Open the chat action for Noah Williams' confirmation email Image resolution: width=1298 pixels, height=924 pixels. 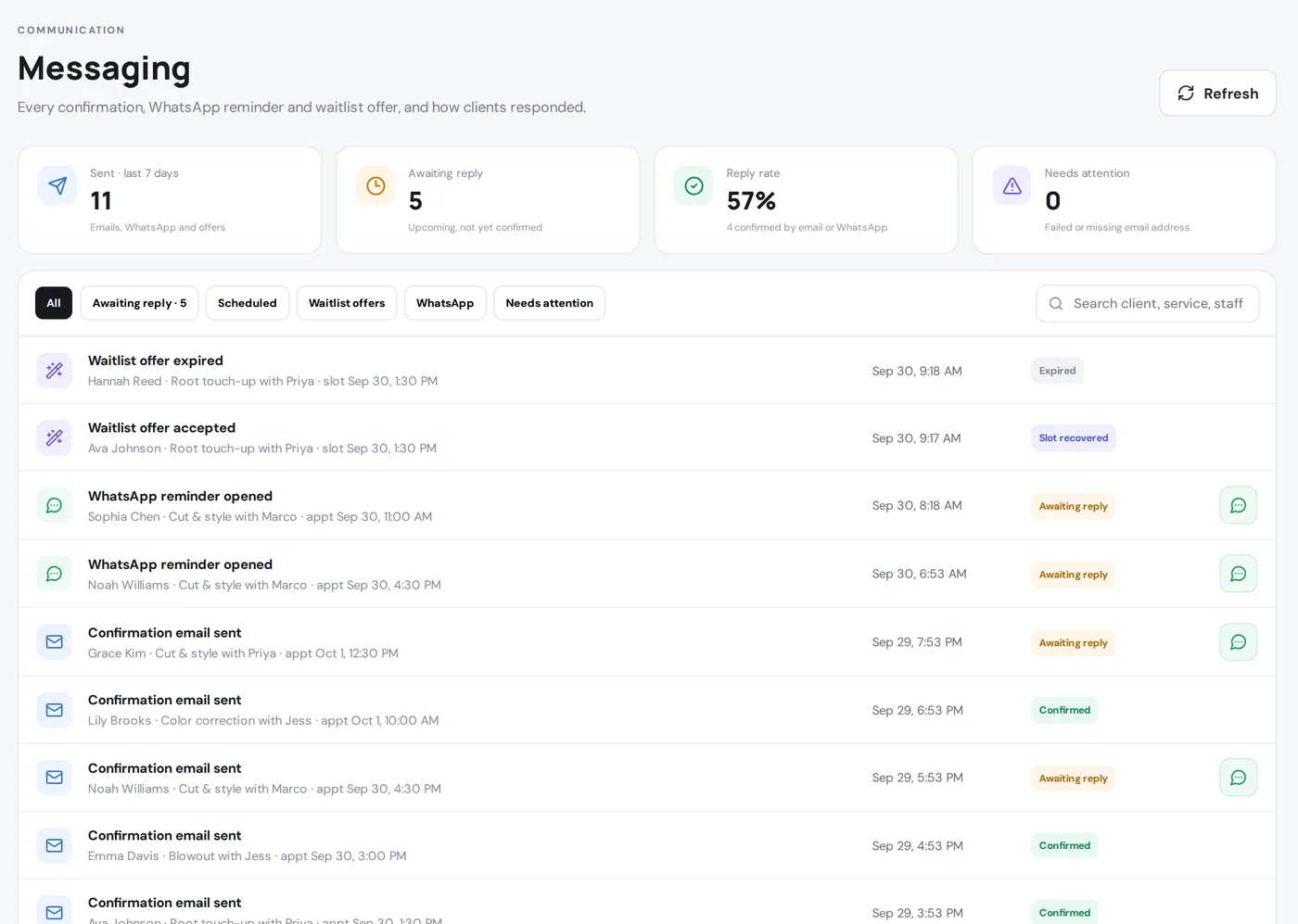click(x=1238, y=778)
